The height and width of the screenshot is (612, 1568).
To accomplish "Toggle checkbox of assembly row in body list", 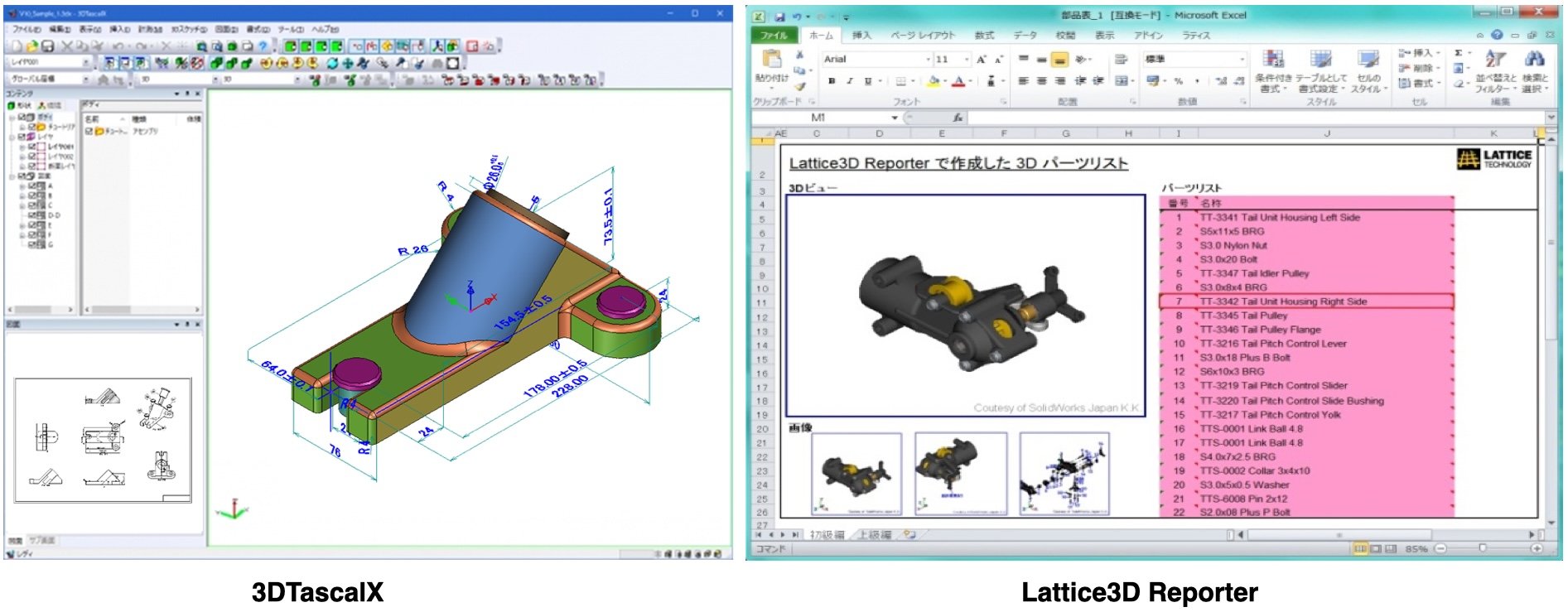I will pos(89,131).
